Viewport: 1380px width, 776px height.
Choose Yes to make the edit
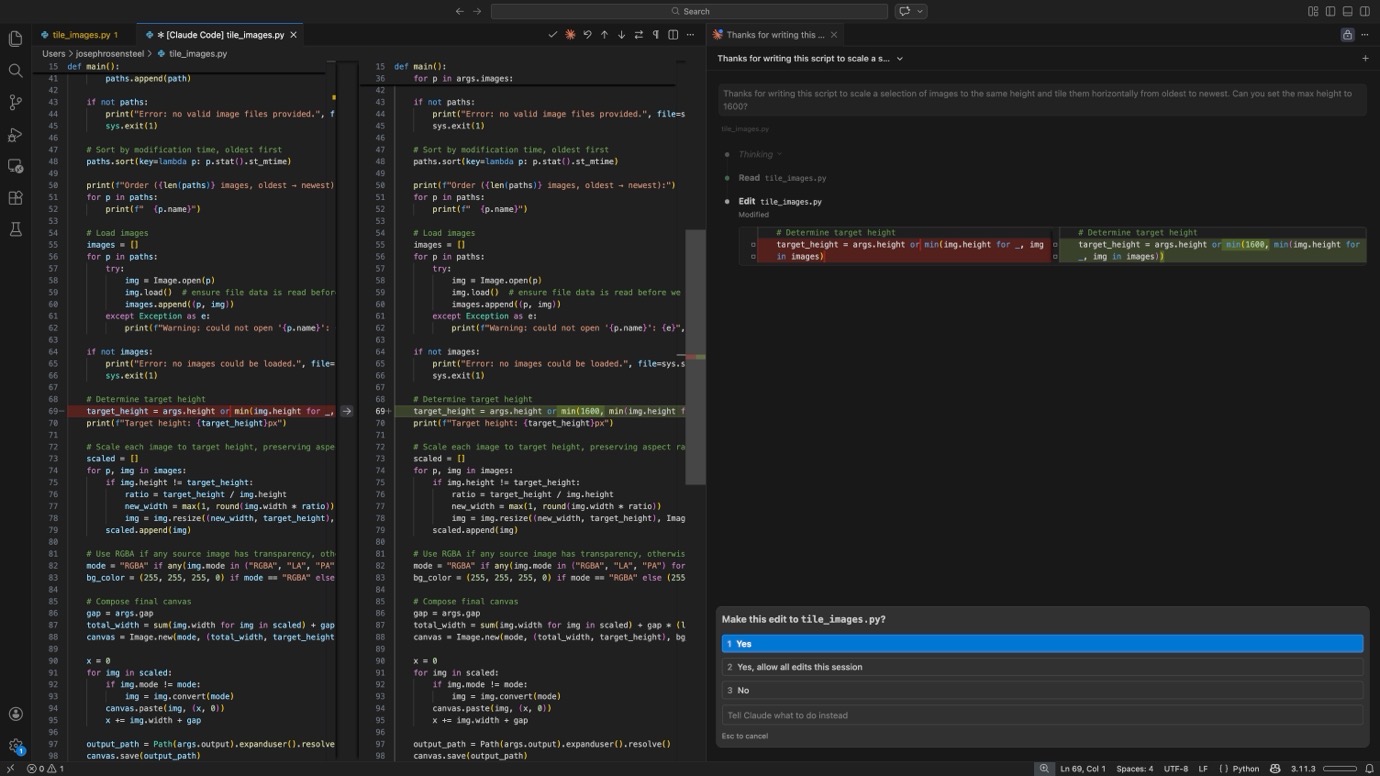pos(1042,644)
